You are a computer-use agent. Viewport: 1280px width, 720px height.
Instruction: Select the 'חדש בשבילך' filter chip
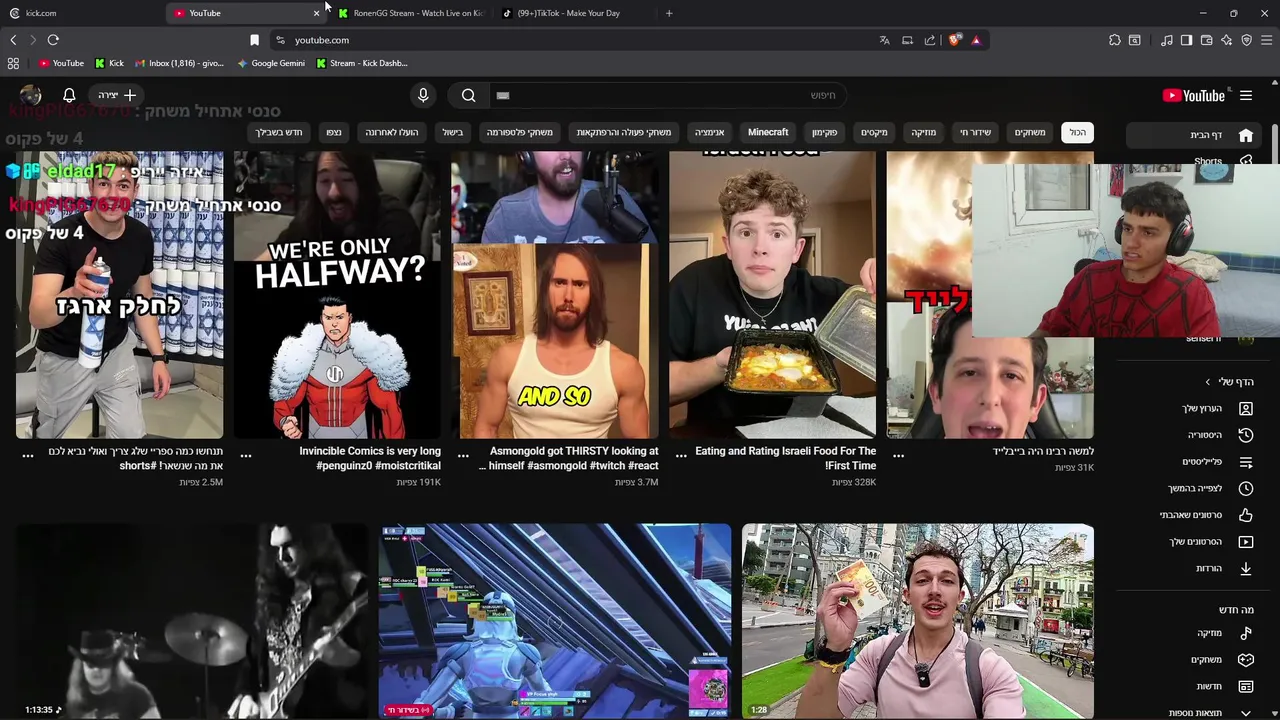pyautogui.click(x=278, y=132)
